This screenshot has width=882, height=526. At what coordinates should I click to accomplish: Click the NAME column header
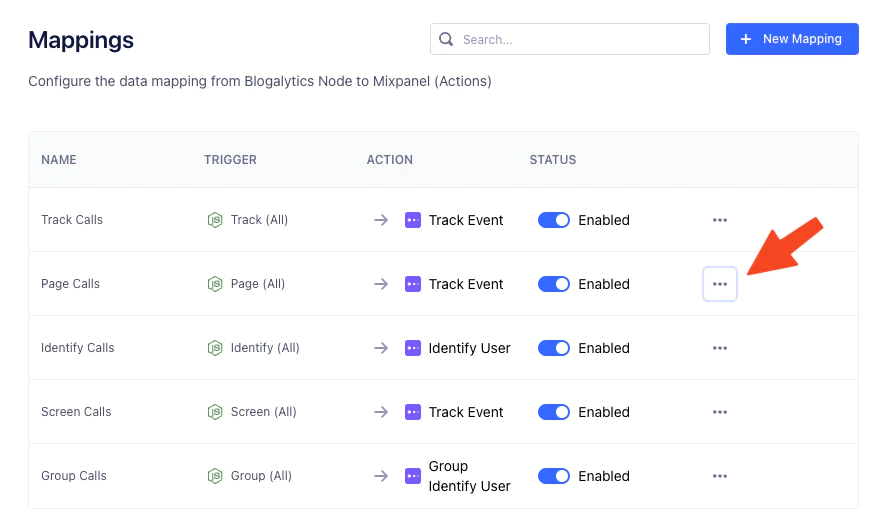(x=59, y=160)
